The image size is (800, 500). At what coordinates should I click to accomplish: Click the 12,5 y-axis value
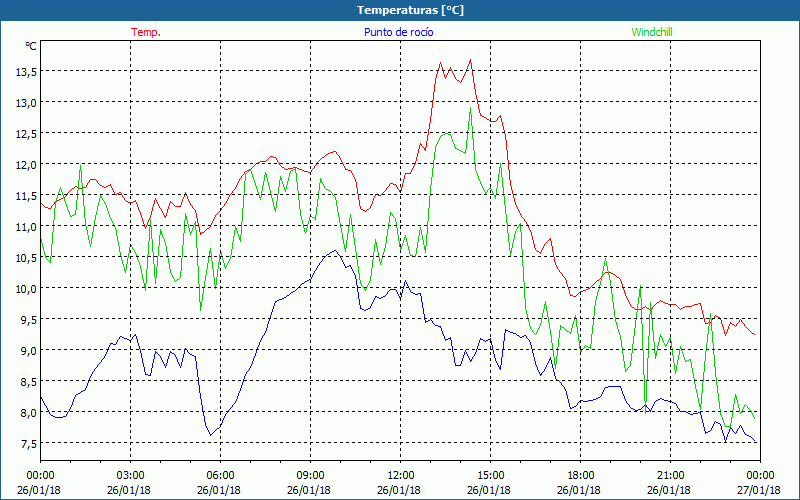(26, 135)
